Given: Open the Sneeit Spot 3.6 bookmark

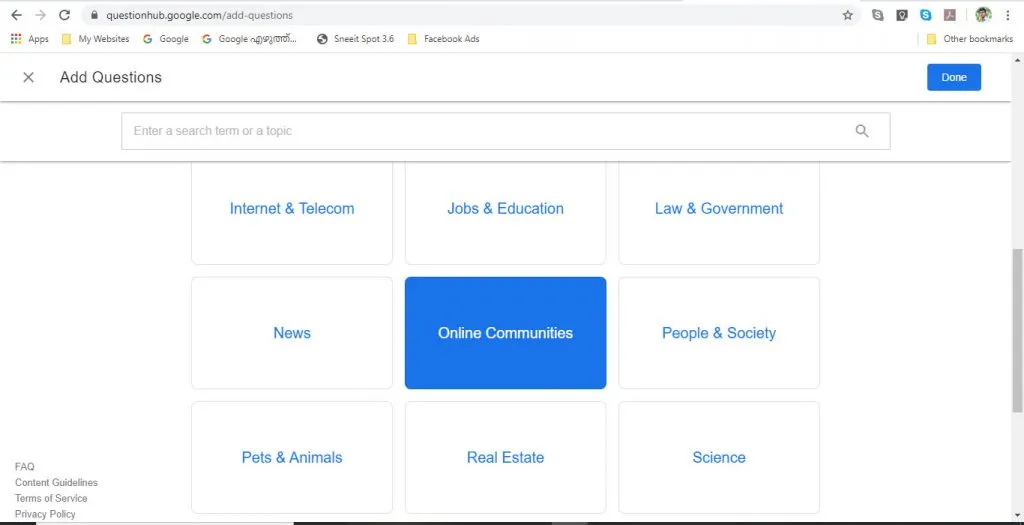Looking at the screenshot, I should (355, 39).
